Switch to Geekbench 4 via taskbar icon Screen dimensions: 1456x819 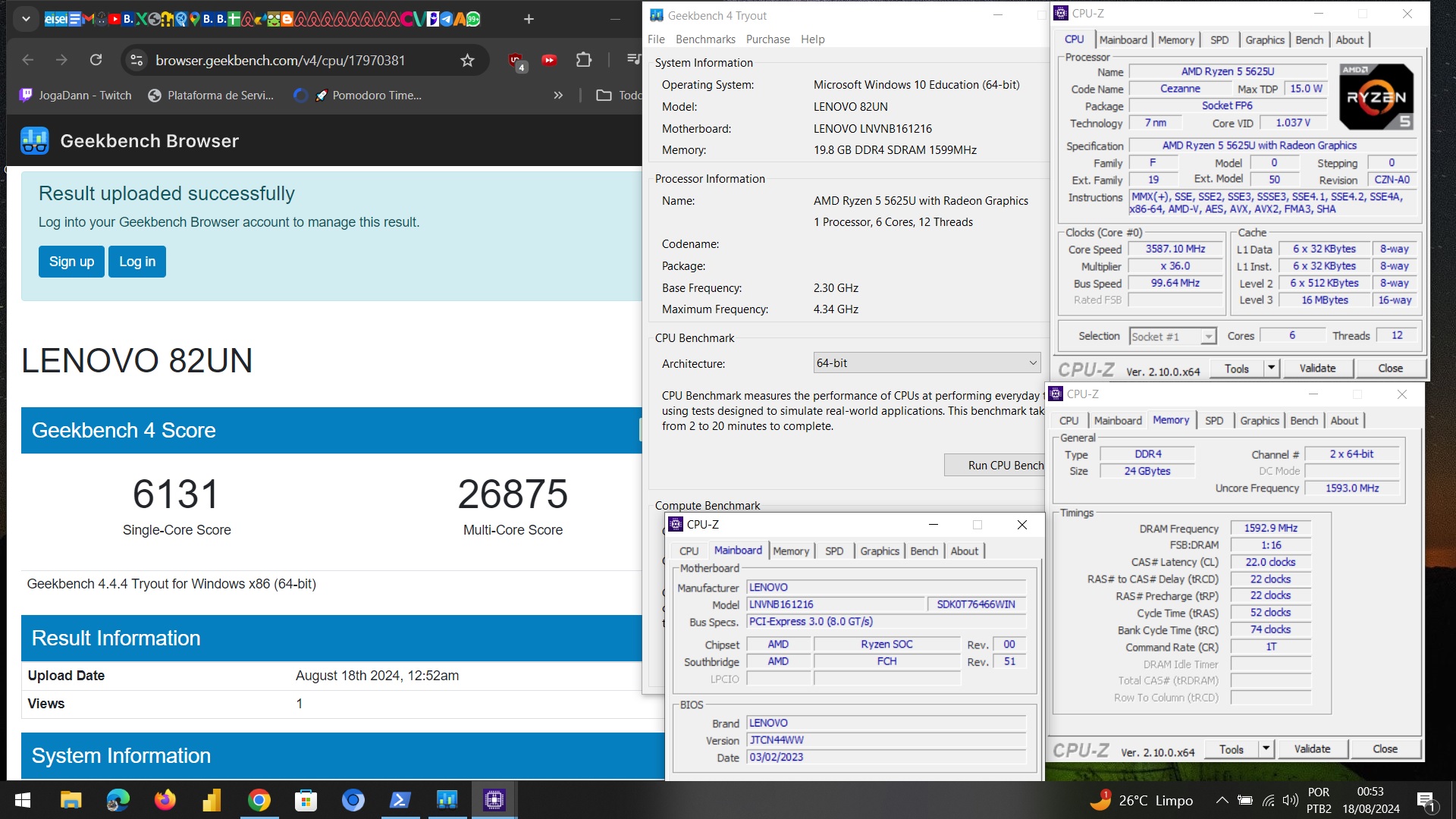pos(447,800)
